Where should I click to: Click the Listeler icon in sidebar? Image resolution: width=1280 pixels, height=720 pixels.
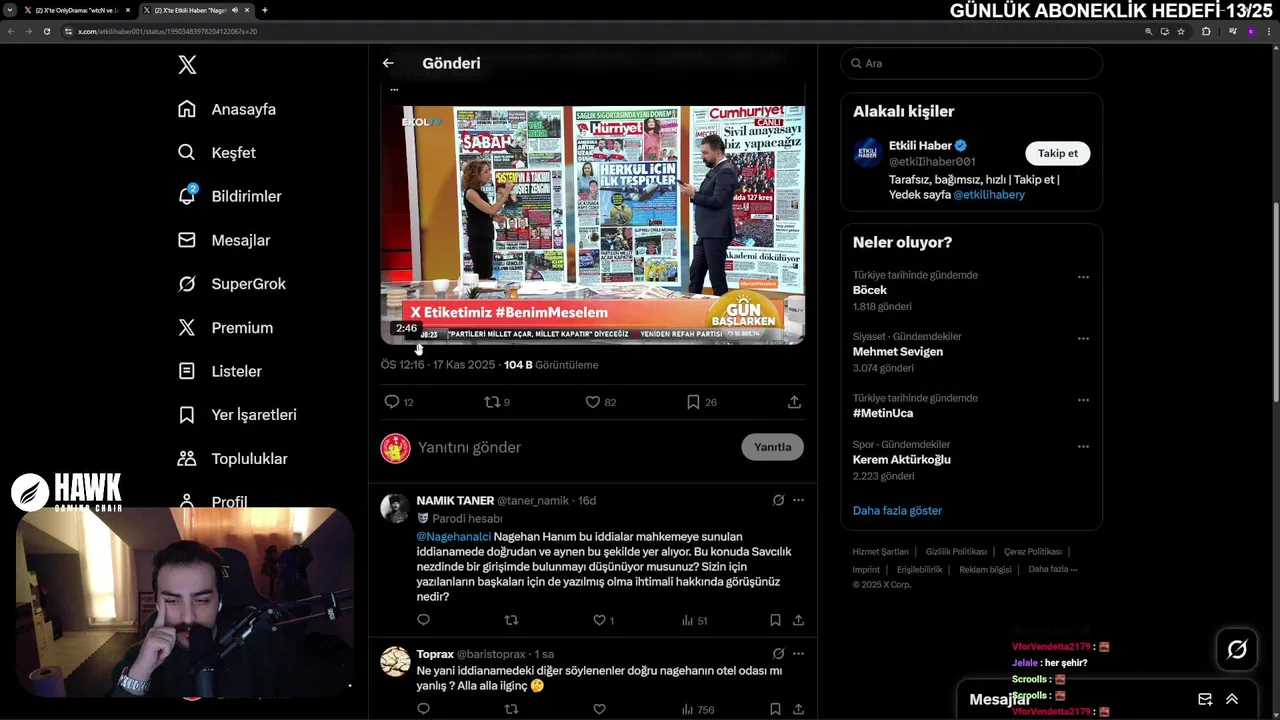187,371
